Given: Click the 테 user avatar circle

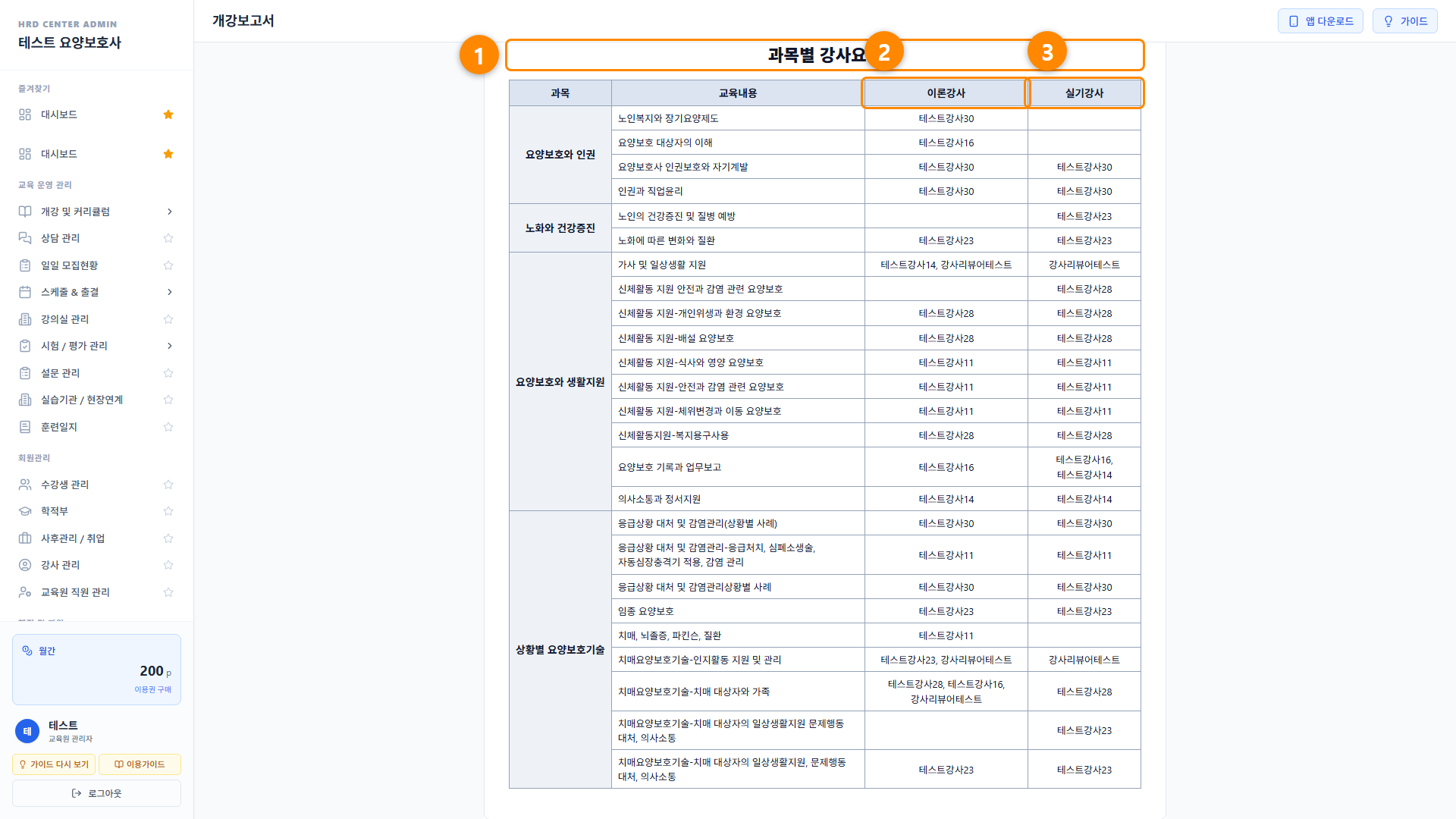Looking at the screenshot, I should pyautogui.click(x=27, y=731).
